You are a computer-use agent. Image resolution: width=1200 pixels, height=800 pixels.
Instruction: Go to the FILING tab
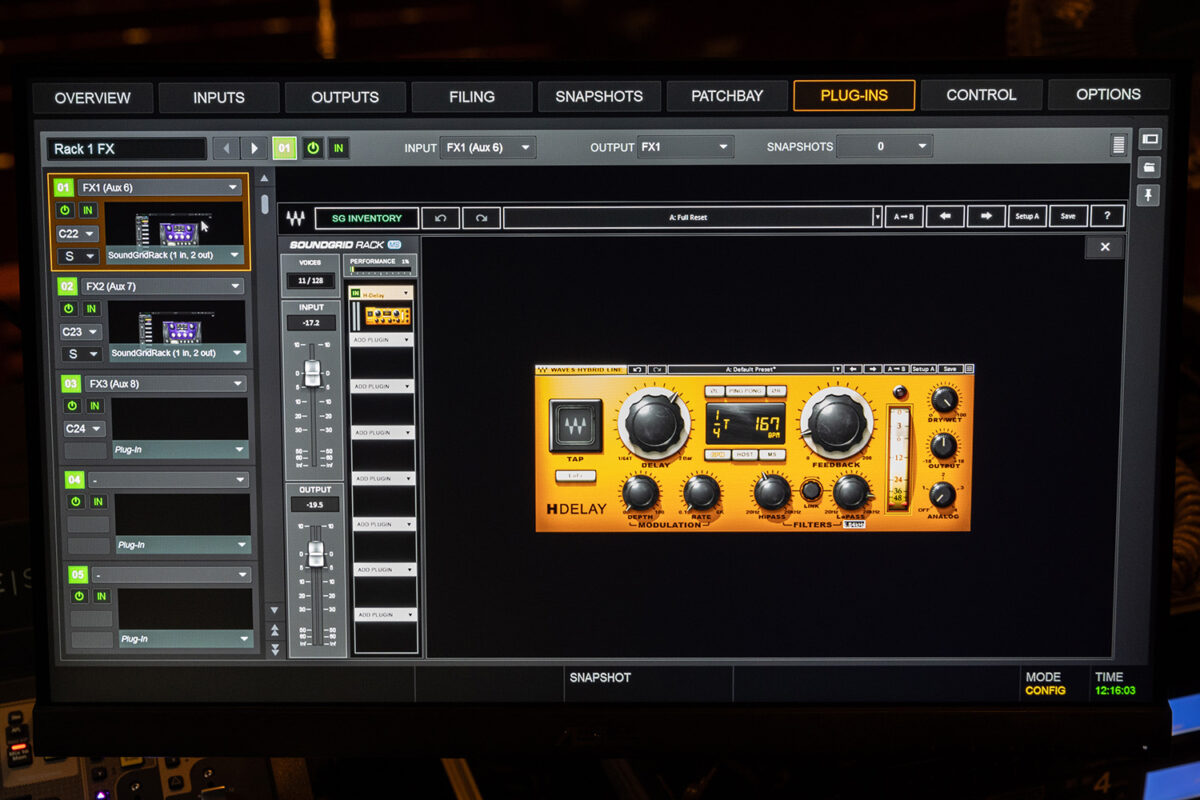(x=472, y=97)
